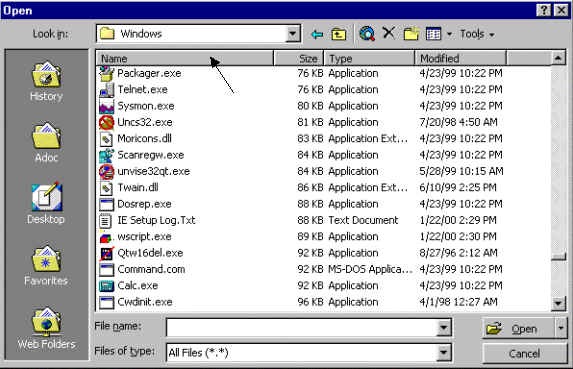Click Moricons.dll file name
This screenshot has height=369, width=573.
144,139
